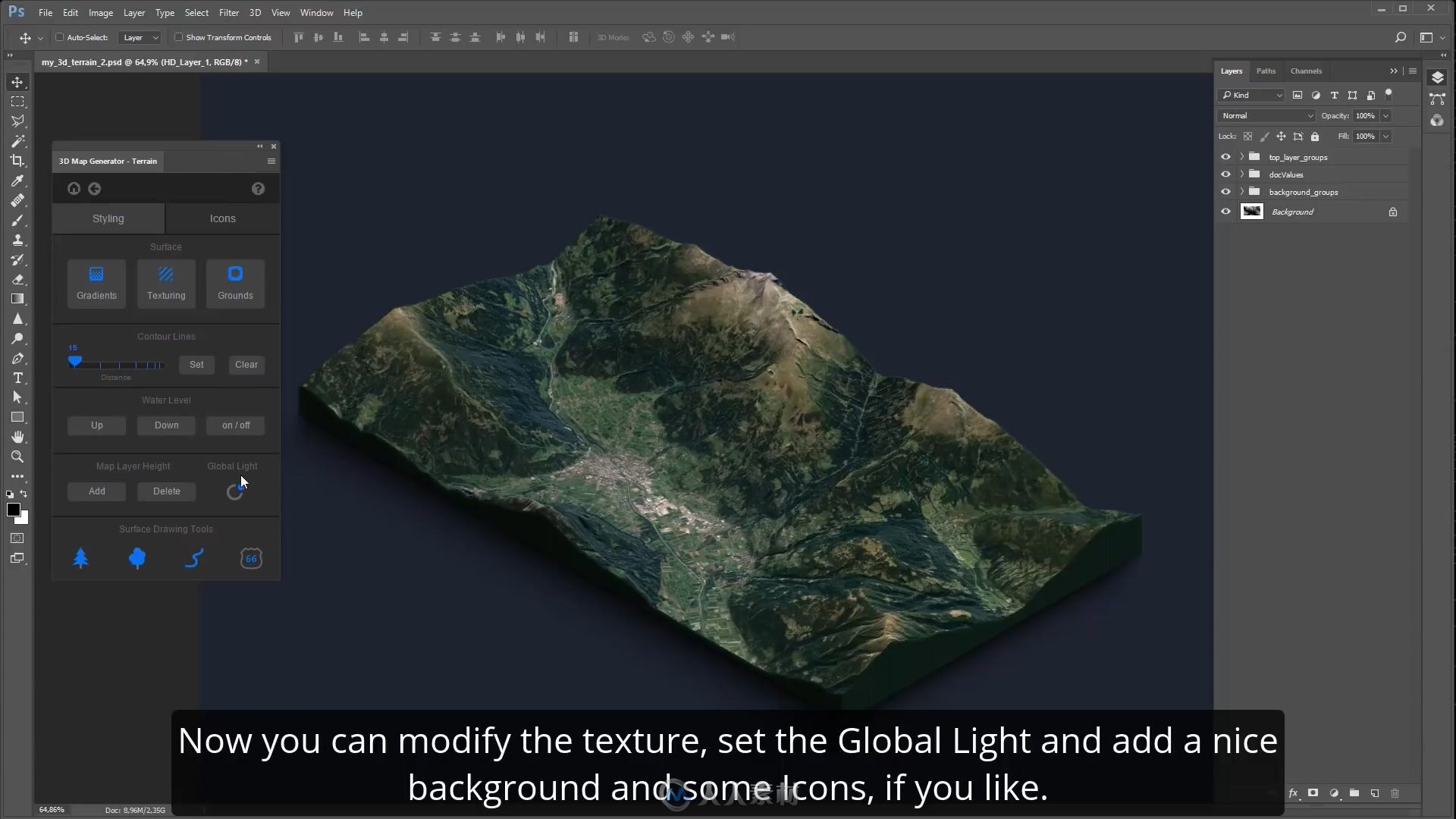
Task: Open 3D Map Generator help
Action: coord(259,189)
